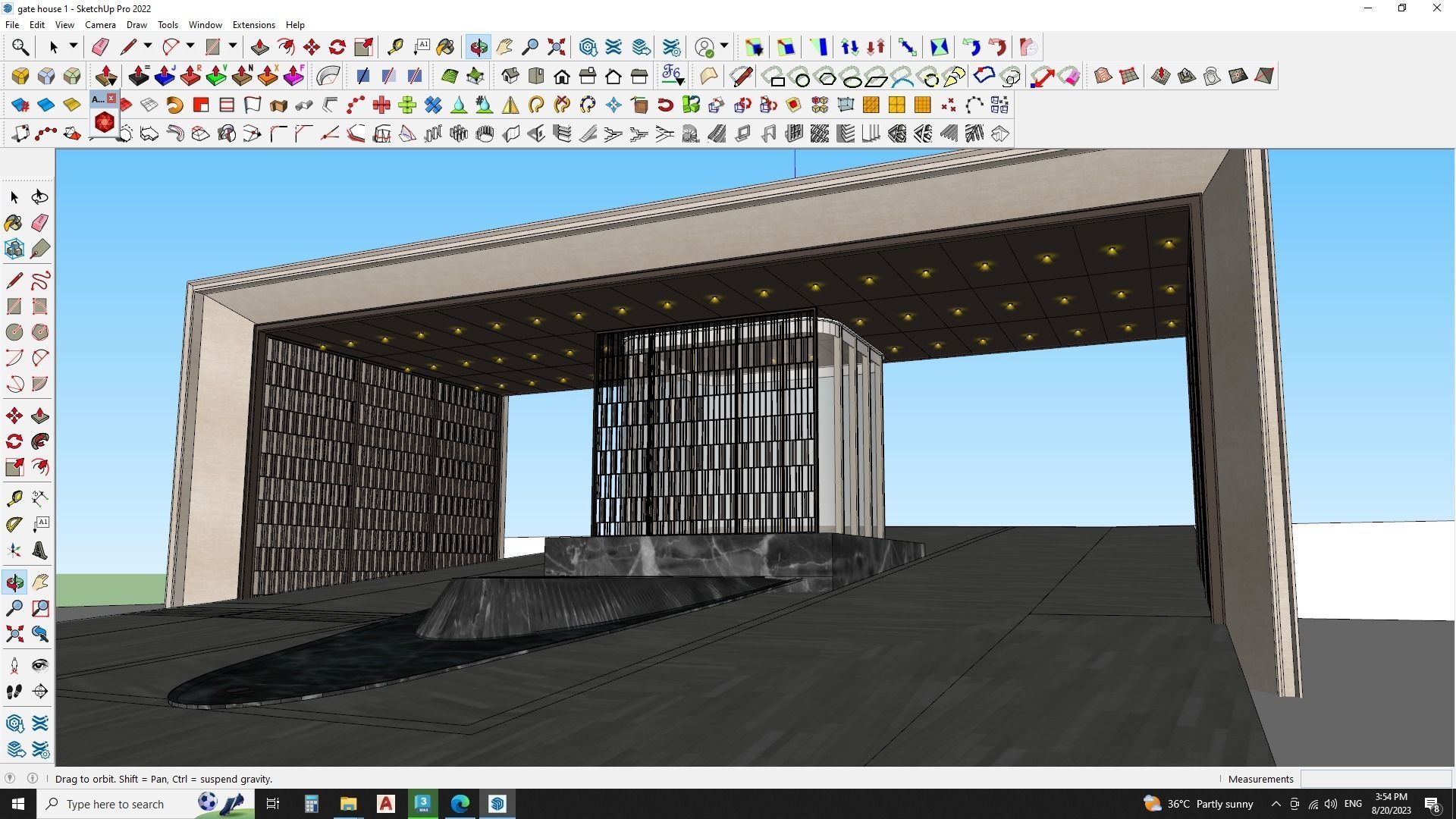The width and height of the screenshot is (1456, 819).
Task: Open the Extensions menu
Action: (x=253, y=24)
